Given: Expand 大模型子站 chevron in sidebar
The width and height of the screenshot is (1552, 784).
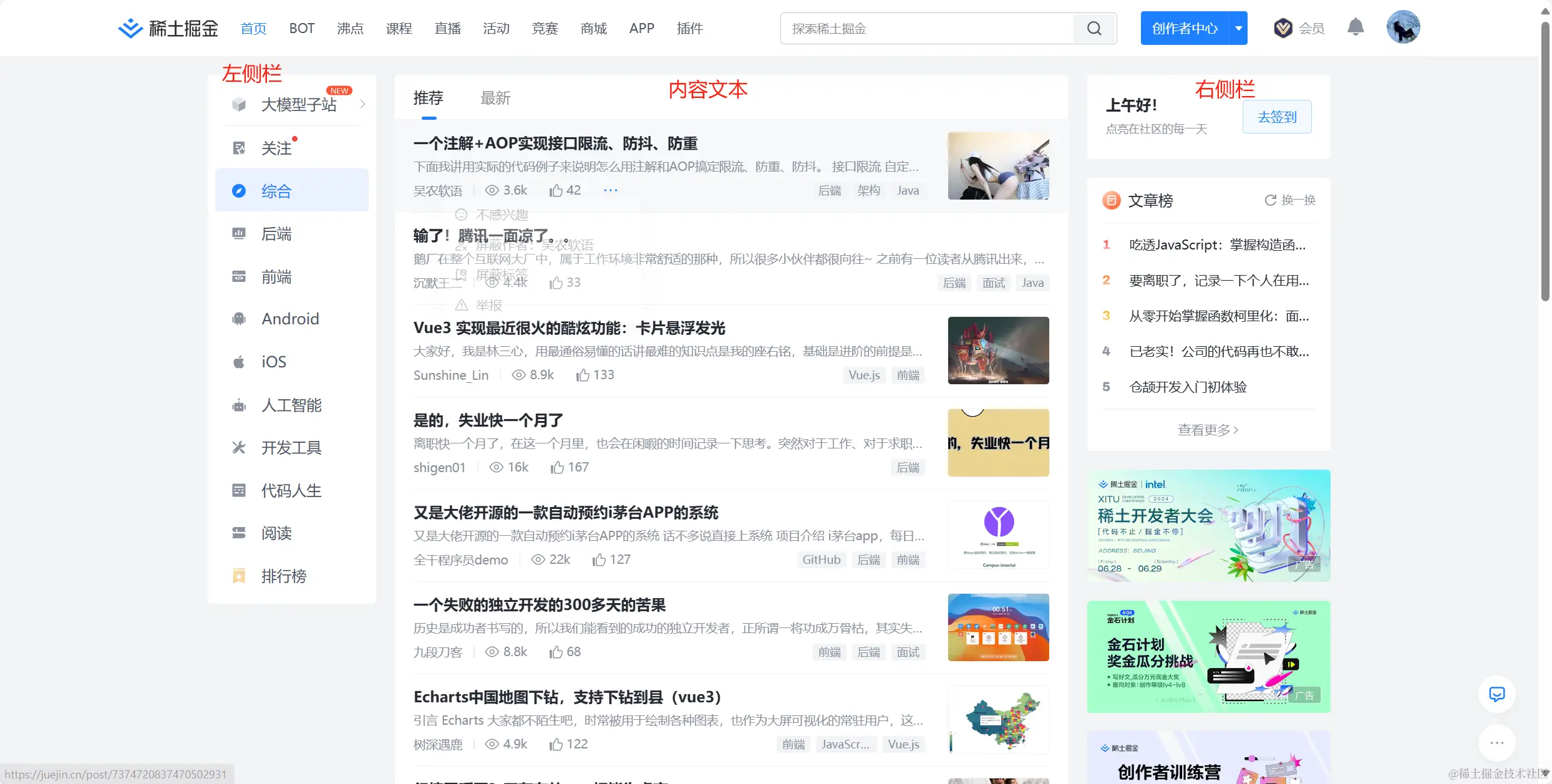Looking at the screenshot, I should 362,104.
